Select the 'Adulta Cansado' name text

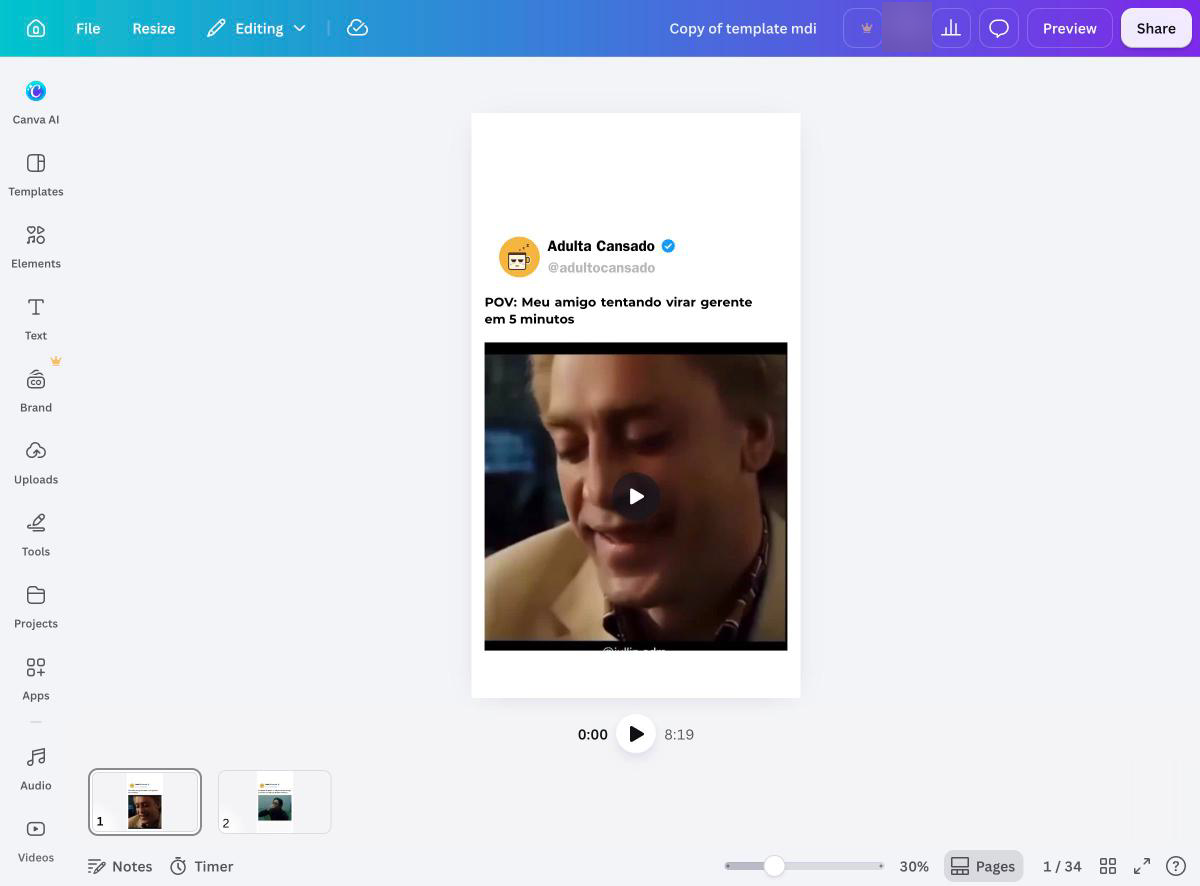click(x=601, y=246)
